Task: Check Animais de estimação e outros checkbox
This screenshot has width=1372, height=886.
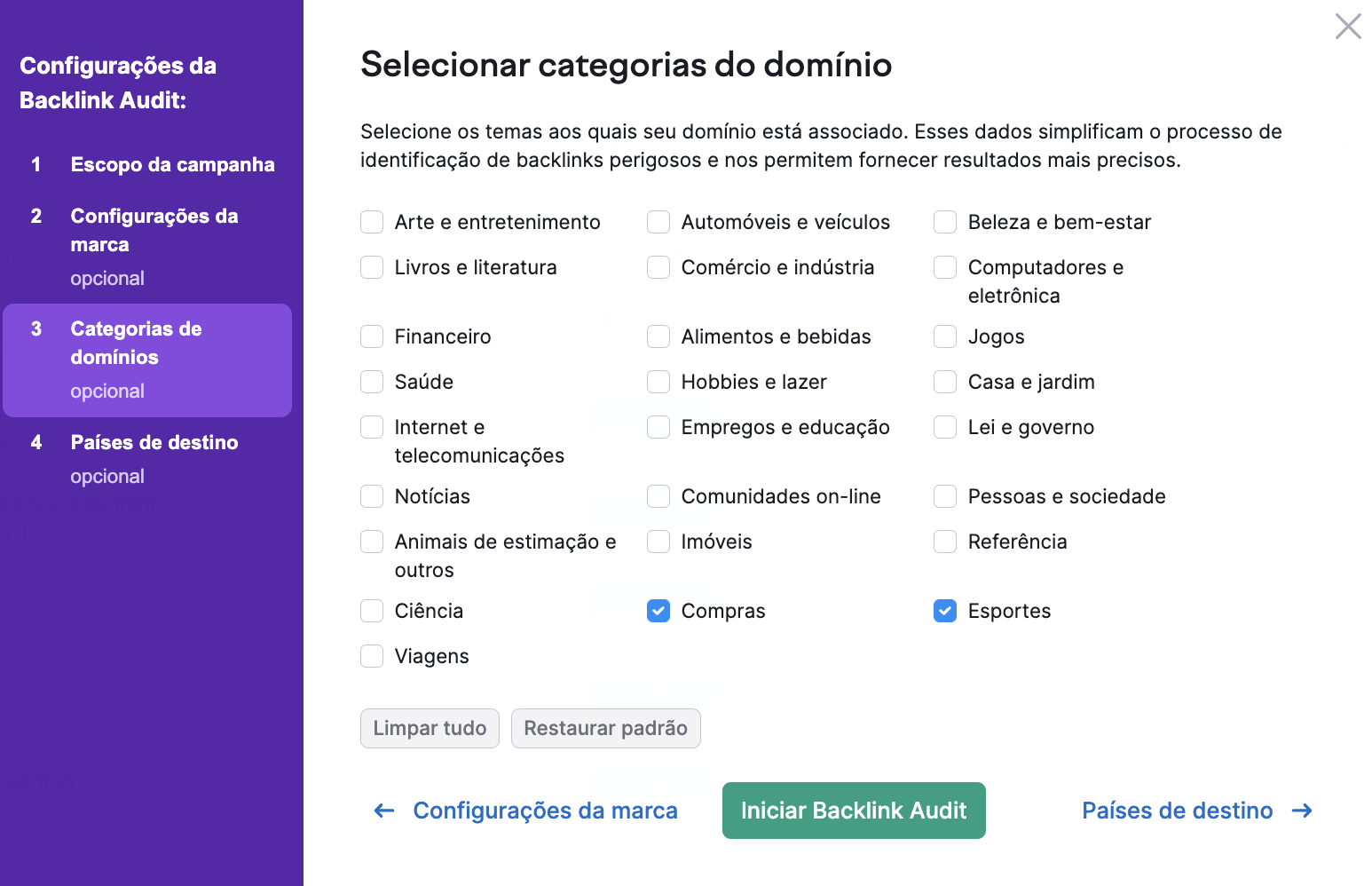Action: [372, 542]
